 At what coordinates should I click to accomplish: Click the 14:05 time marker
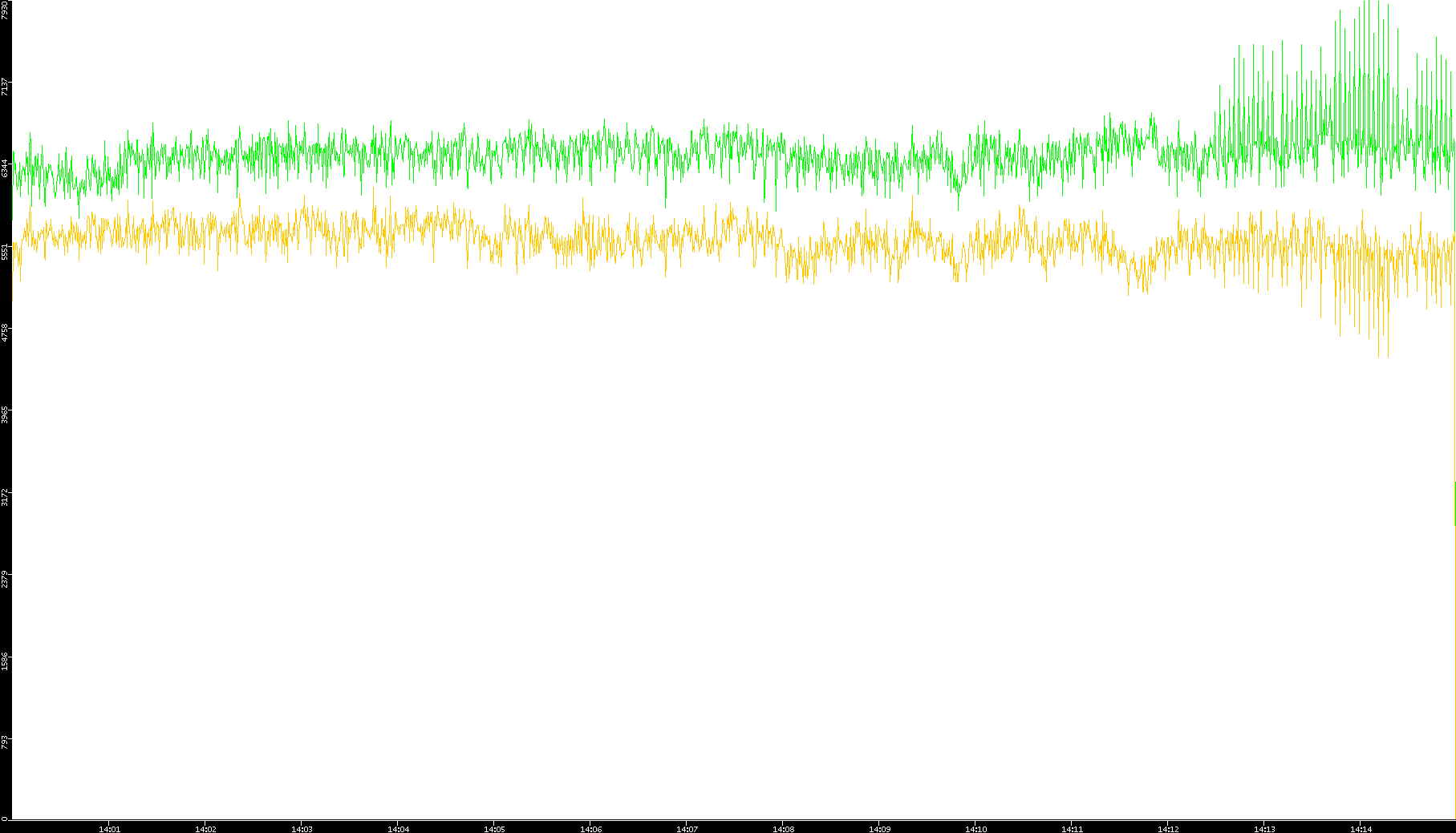pyautogui.click(x=494, y=828)
